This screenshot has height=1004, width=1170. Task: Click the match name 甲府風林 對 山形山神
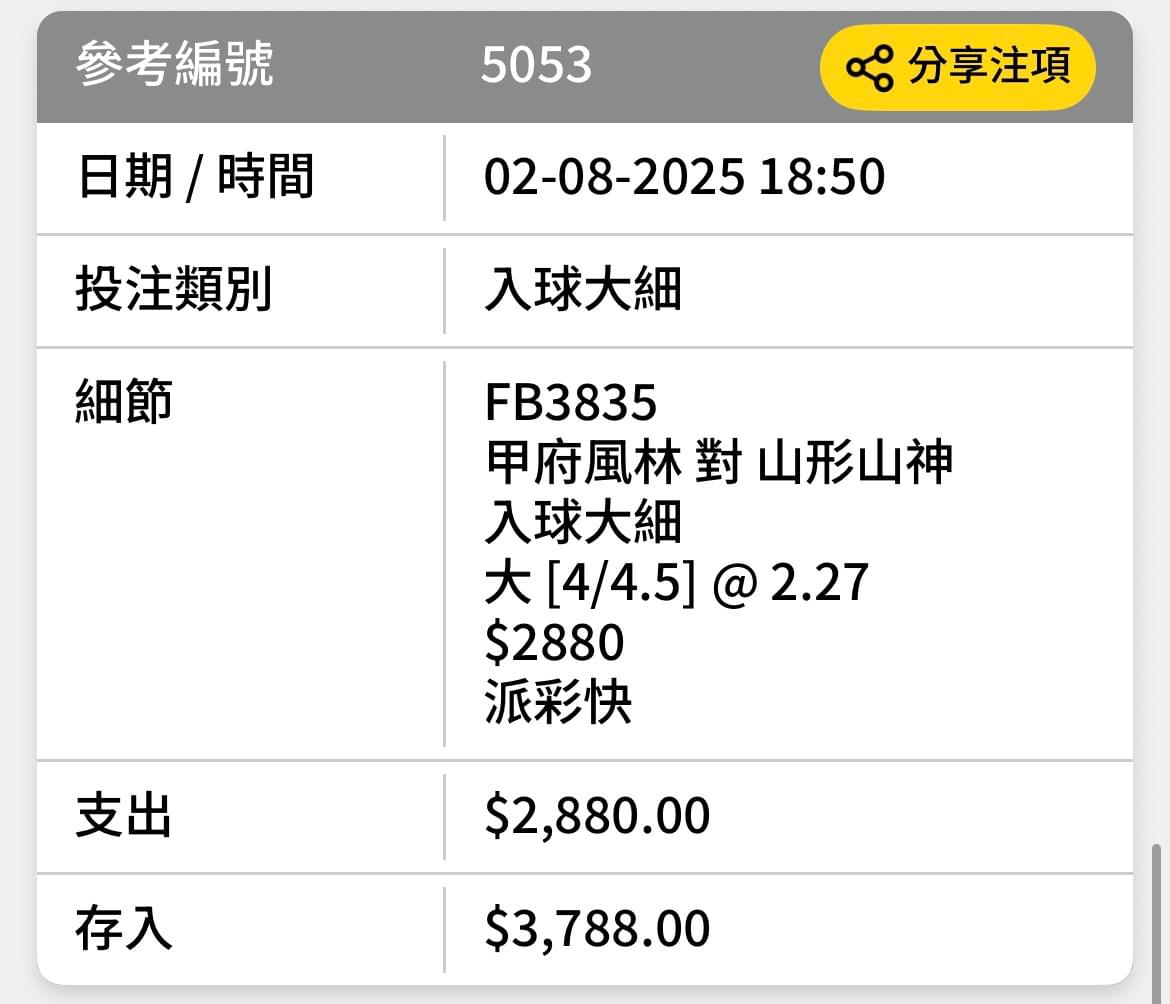click(719, 462)
